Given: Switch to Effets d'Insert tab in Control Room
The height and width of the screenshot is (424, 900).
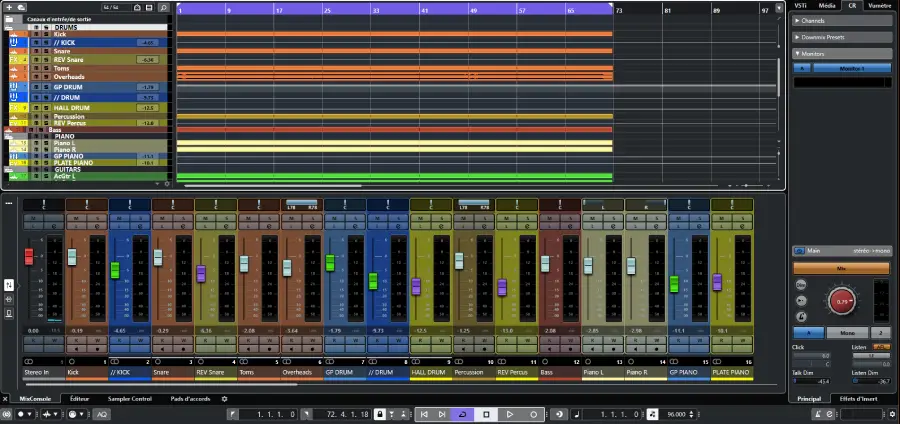Looking at the screenshot, I should pos(858,399).
